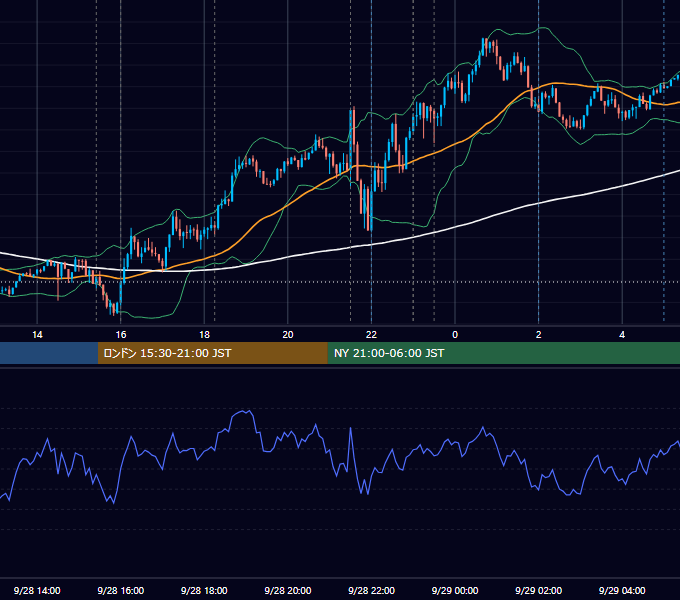Click the 9/29 04:00 timestamp label
This screenshot has width=680, height=600.
coord(622,590)
